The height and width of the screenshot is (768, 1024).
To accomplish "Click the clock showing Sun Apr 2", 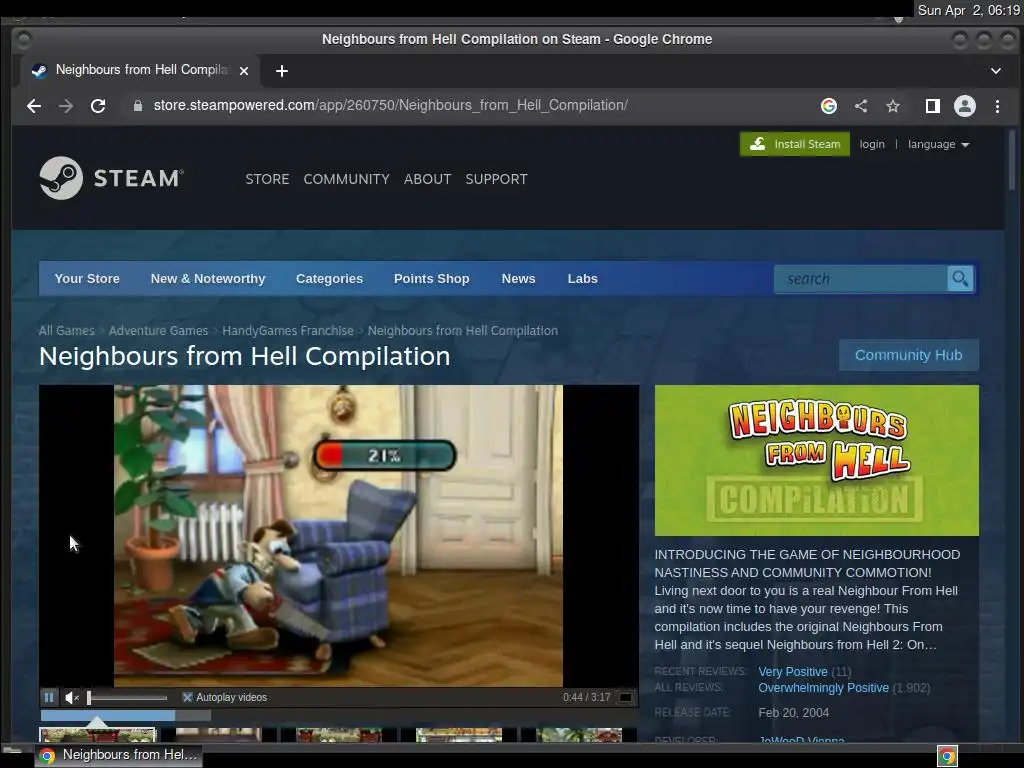I will (x=968, y=10).
